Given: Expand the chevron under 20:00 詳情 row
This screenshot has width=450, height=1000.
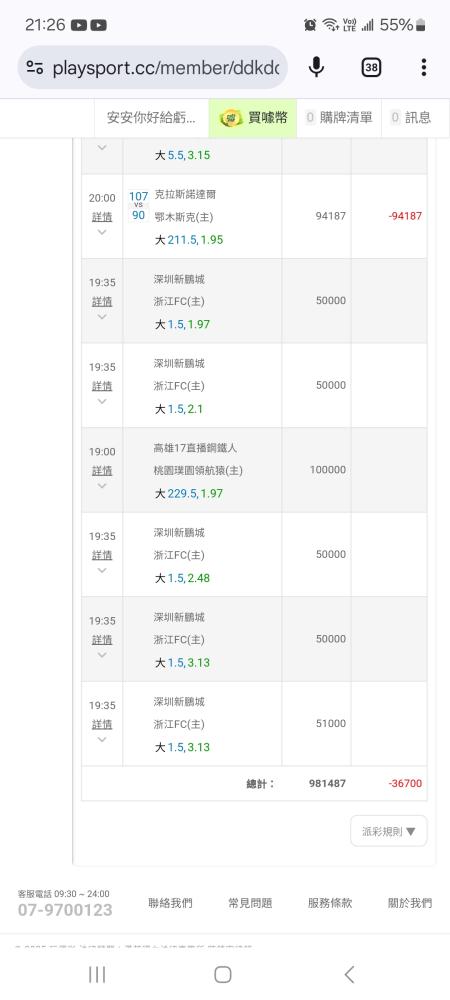Looking at the screenshot, I should pyautogui.click(x=102, y=232).
